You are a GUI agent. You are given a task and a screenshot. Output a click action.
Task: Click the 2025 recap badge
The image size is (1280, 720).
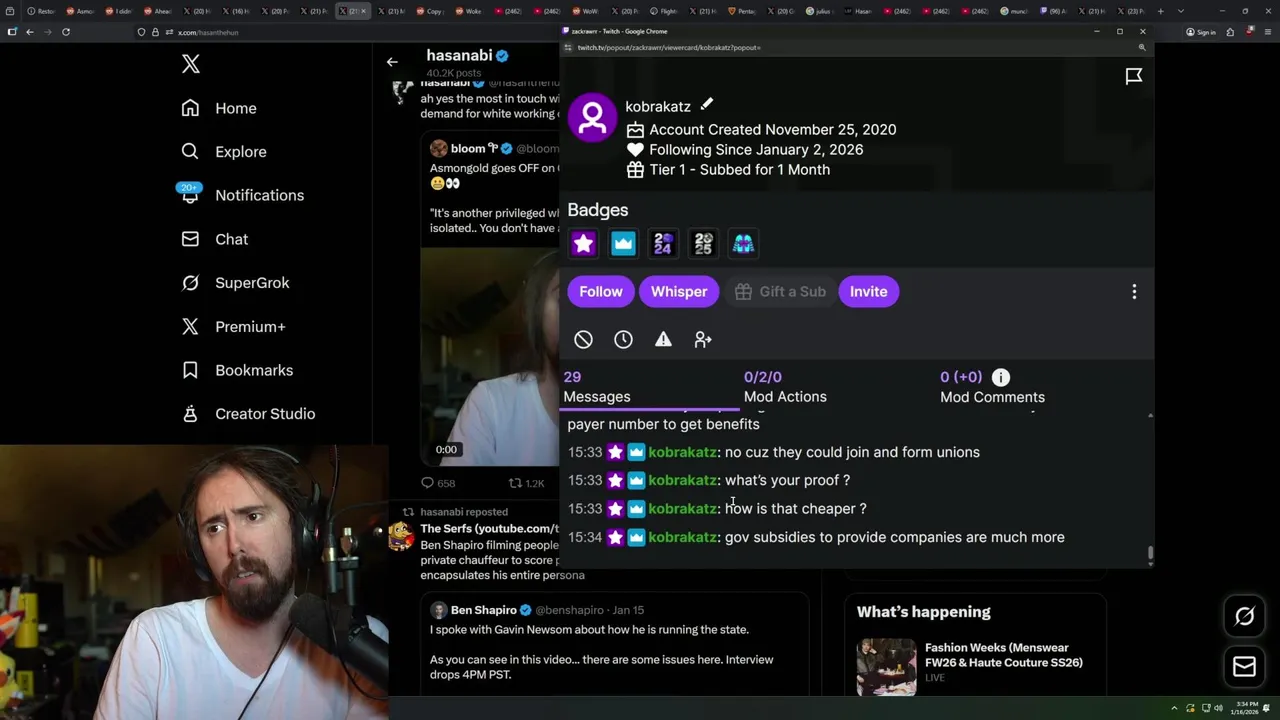click(x=703, y=243)
